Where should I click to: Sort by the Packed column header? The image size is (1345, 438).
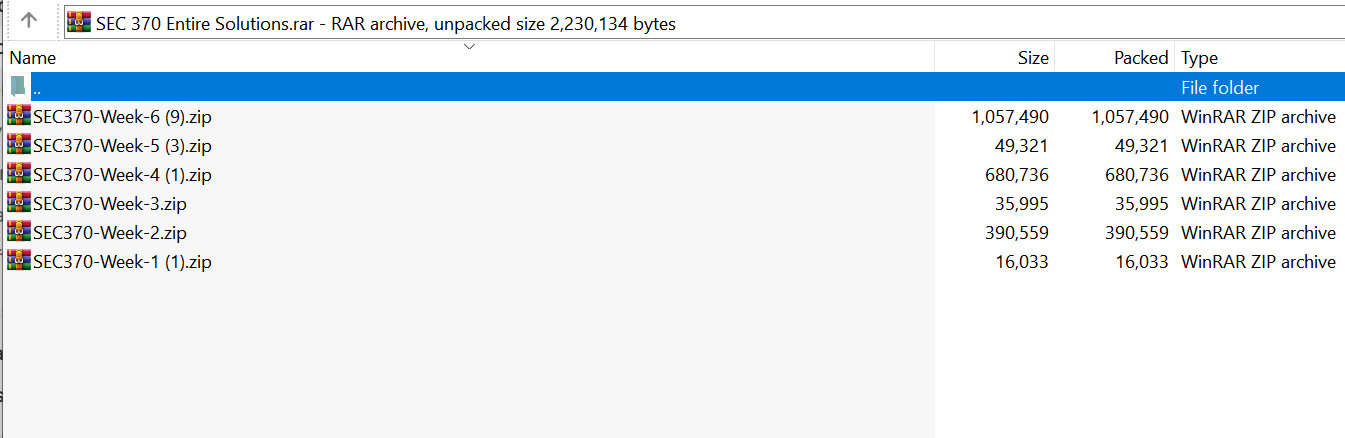[x=1140, y=58]
